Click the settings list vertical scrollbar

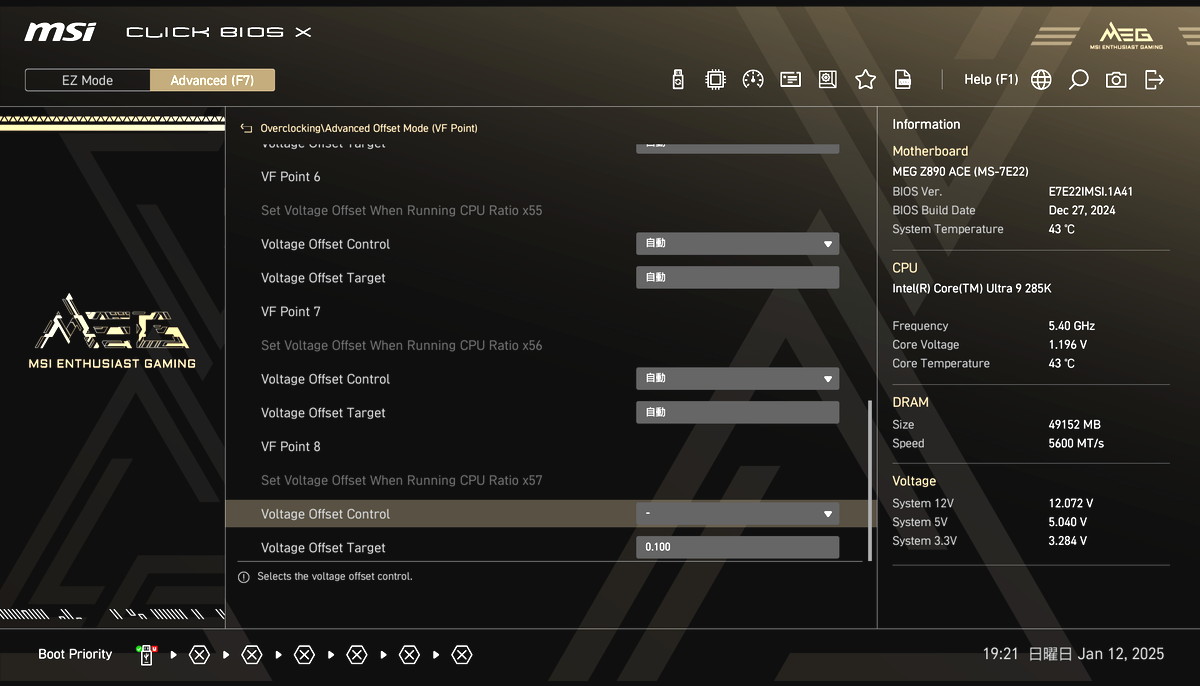pos(869,480)
